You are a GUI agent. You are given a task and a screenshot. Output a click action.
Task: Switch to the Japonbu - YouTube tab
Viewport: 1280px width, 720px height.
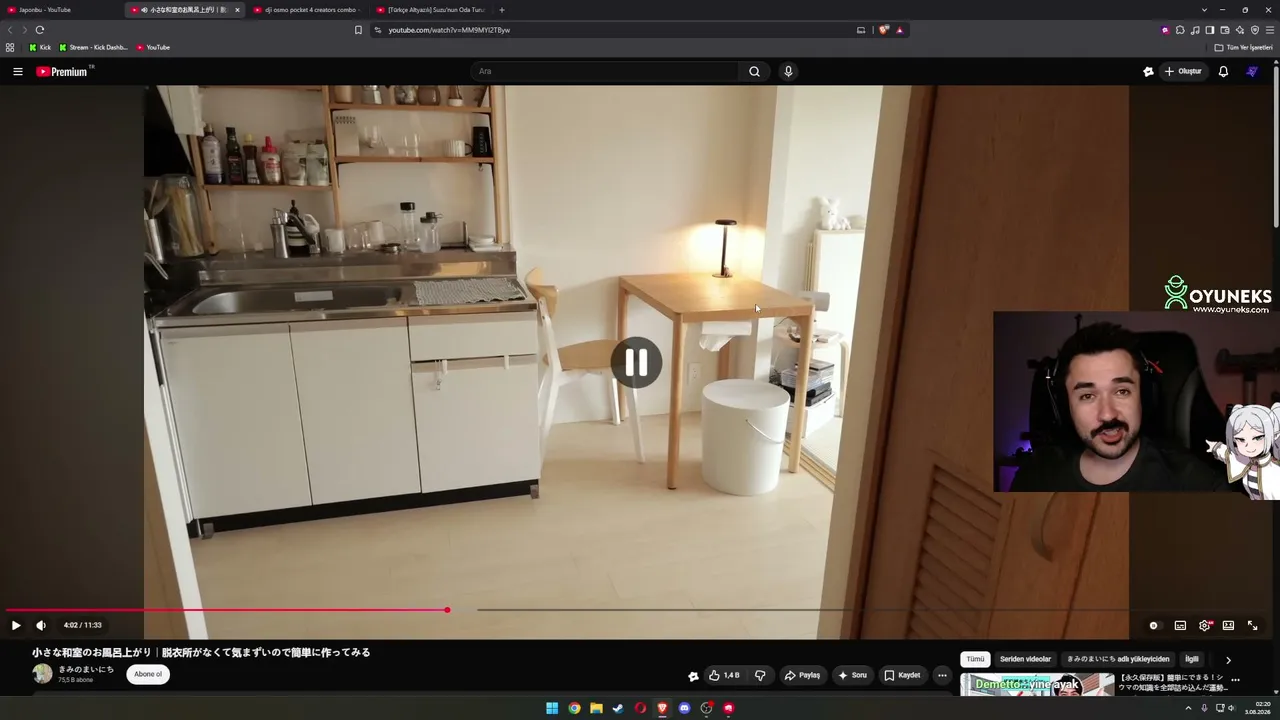(x=62, y=10)
